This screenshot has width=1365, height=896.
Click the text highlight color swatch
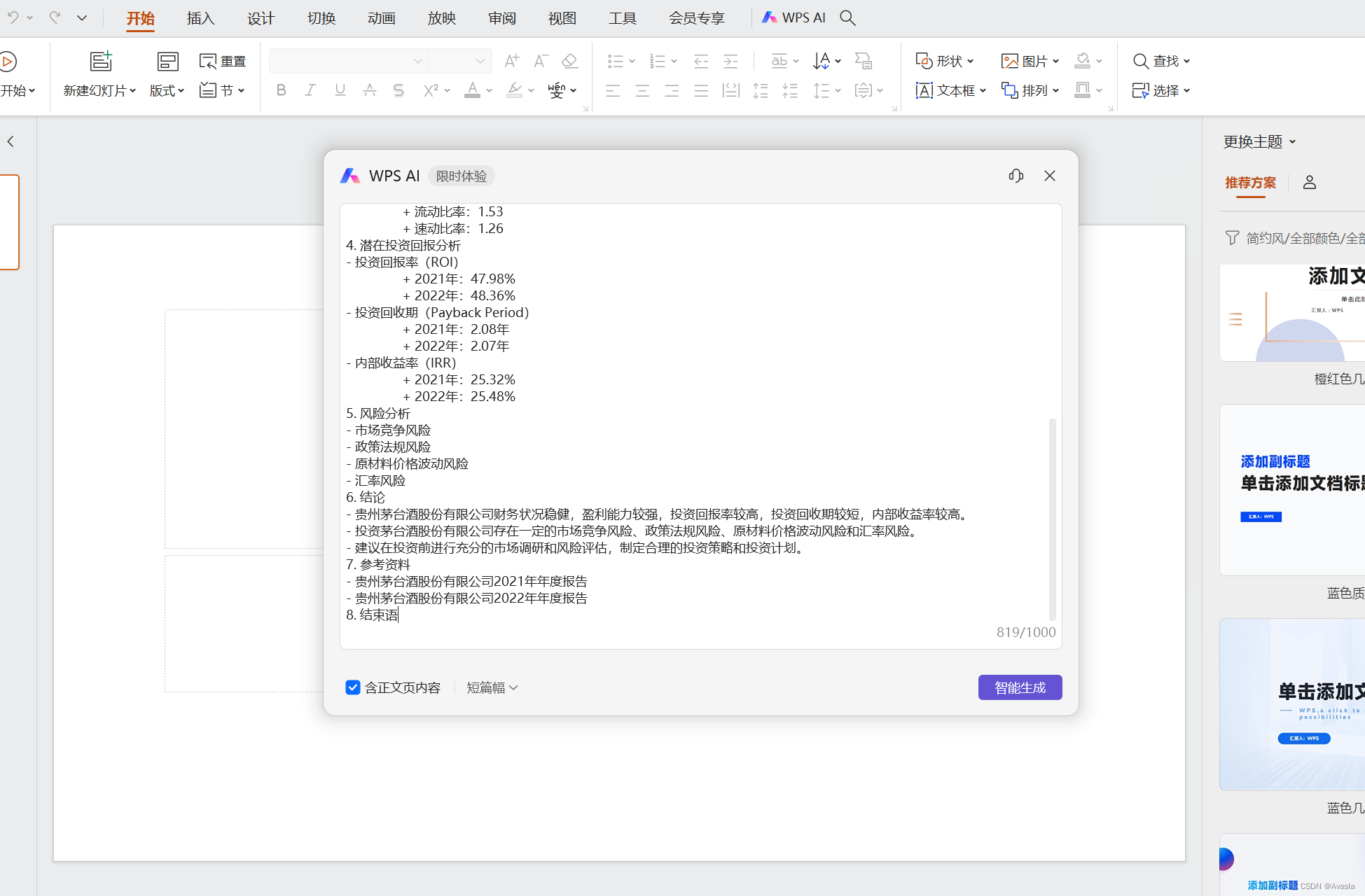pos(514,90)
